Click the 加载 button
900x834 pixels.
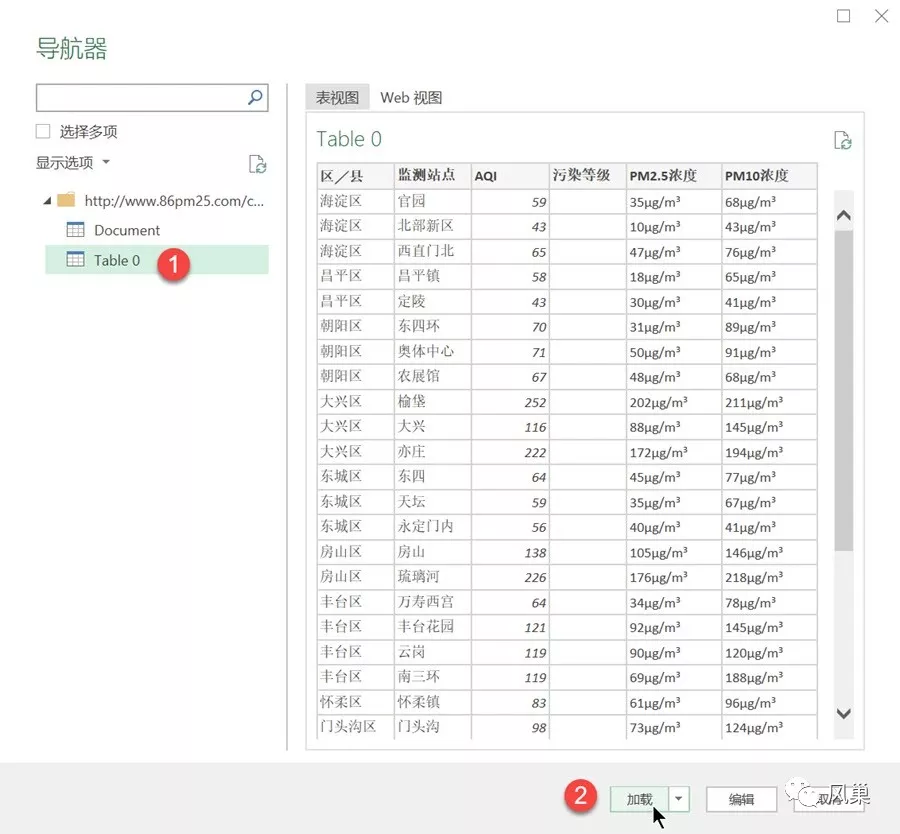639,798
